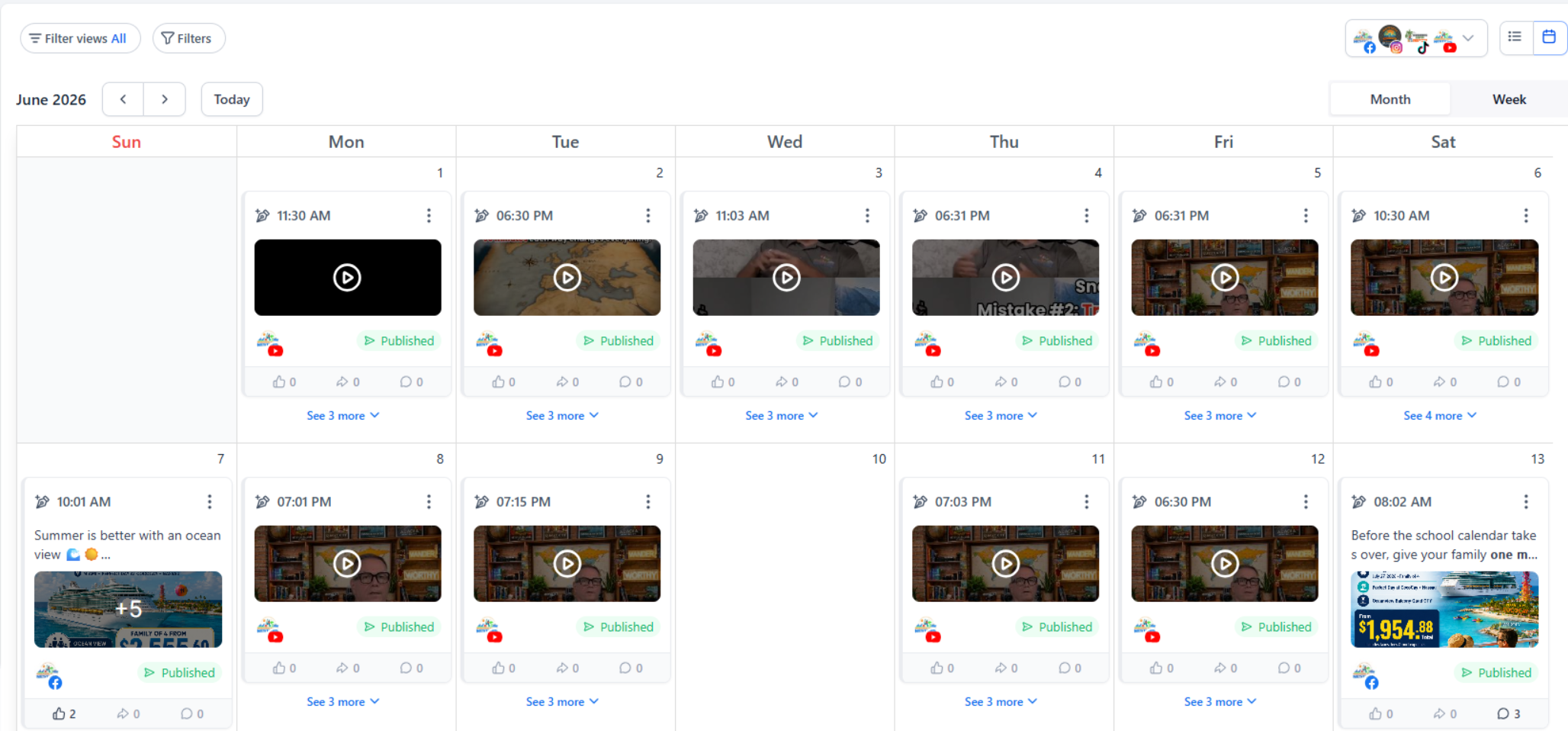Go to previous month arrow
Viewport: 1568px width, 731px height.
(x=123, y=99)
